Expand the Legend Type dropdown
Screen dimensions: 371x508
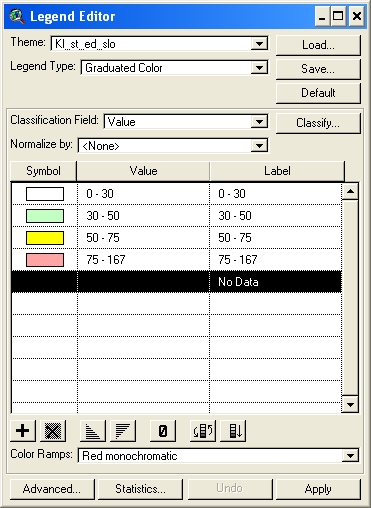259,68
